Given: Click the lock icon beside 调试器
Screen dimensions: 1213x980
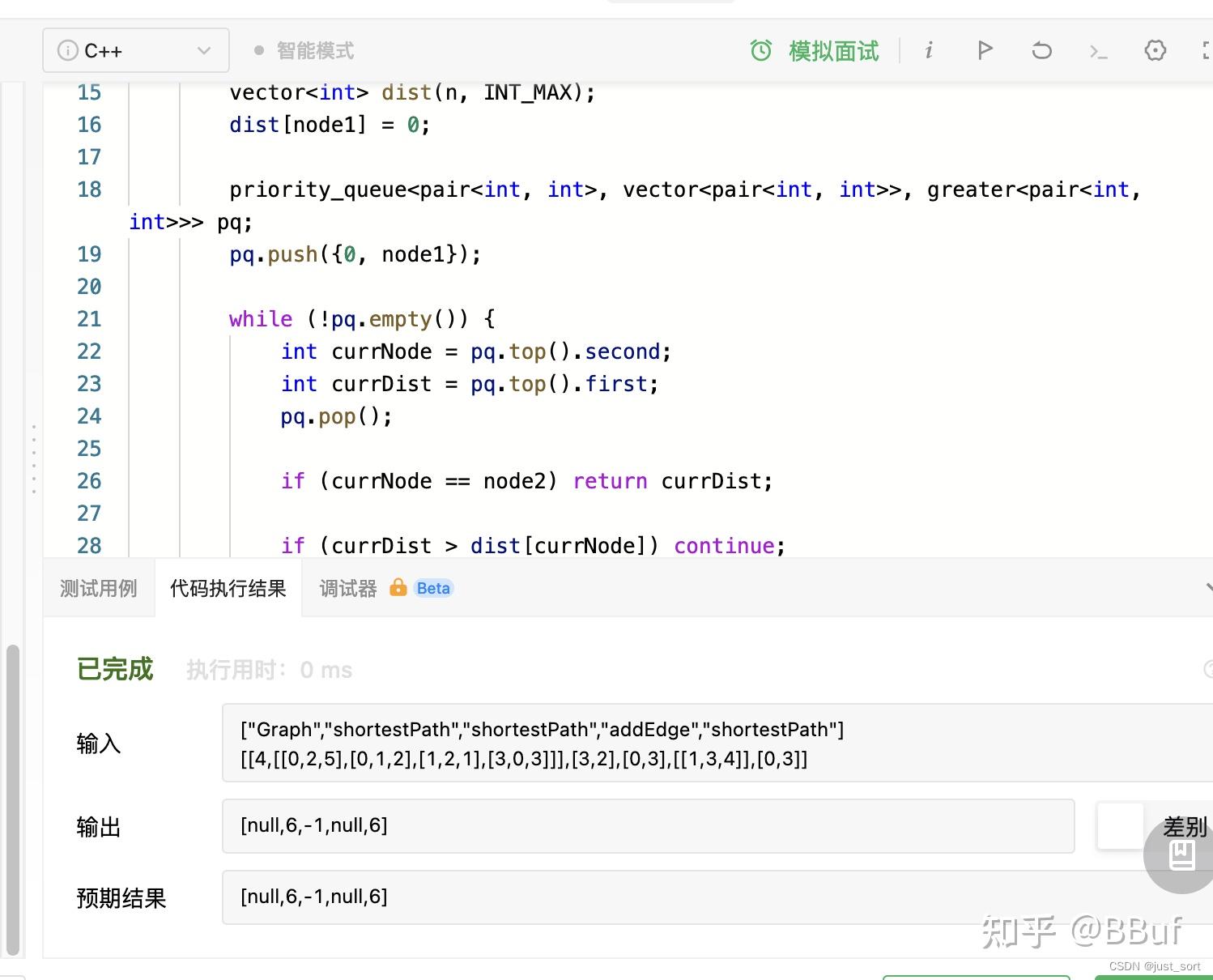Looking at the screenshot, I should click(398, 588).
